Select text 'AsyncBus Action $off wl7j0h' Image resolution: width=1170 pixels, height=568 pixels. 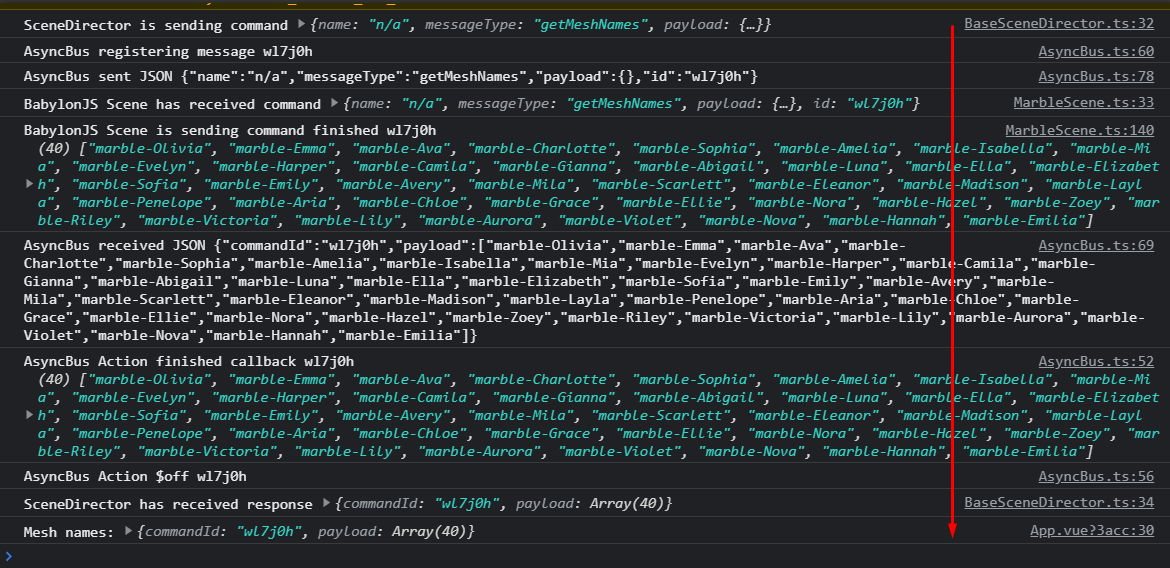[x=135, y=477]
